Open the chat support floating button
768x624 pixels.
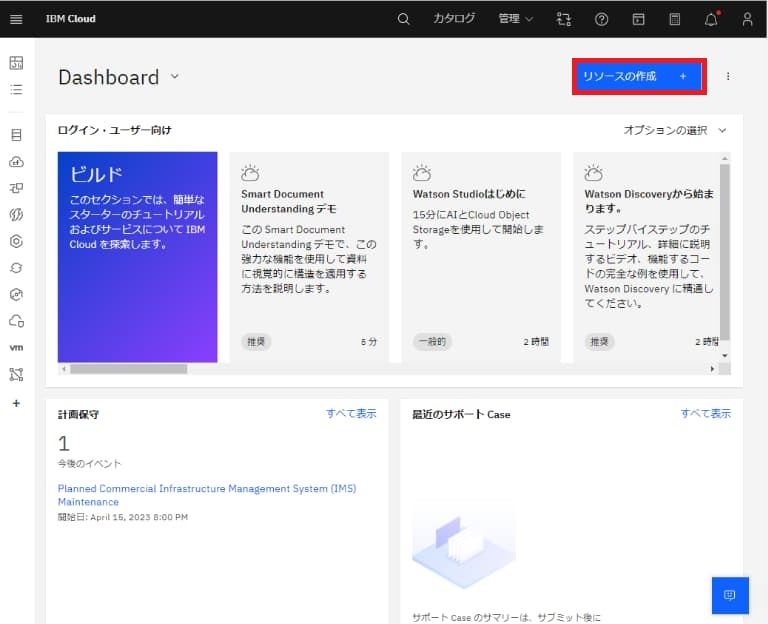(x=729, y=595)
